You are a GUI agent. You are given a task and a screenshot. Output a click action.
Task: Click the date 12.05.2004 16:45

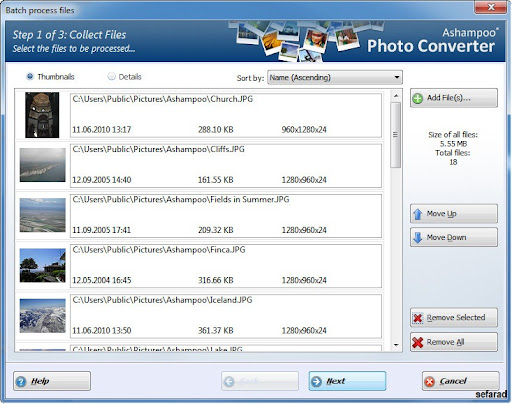pyautogui.click(x=102, y=280)
